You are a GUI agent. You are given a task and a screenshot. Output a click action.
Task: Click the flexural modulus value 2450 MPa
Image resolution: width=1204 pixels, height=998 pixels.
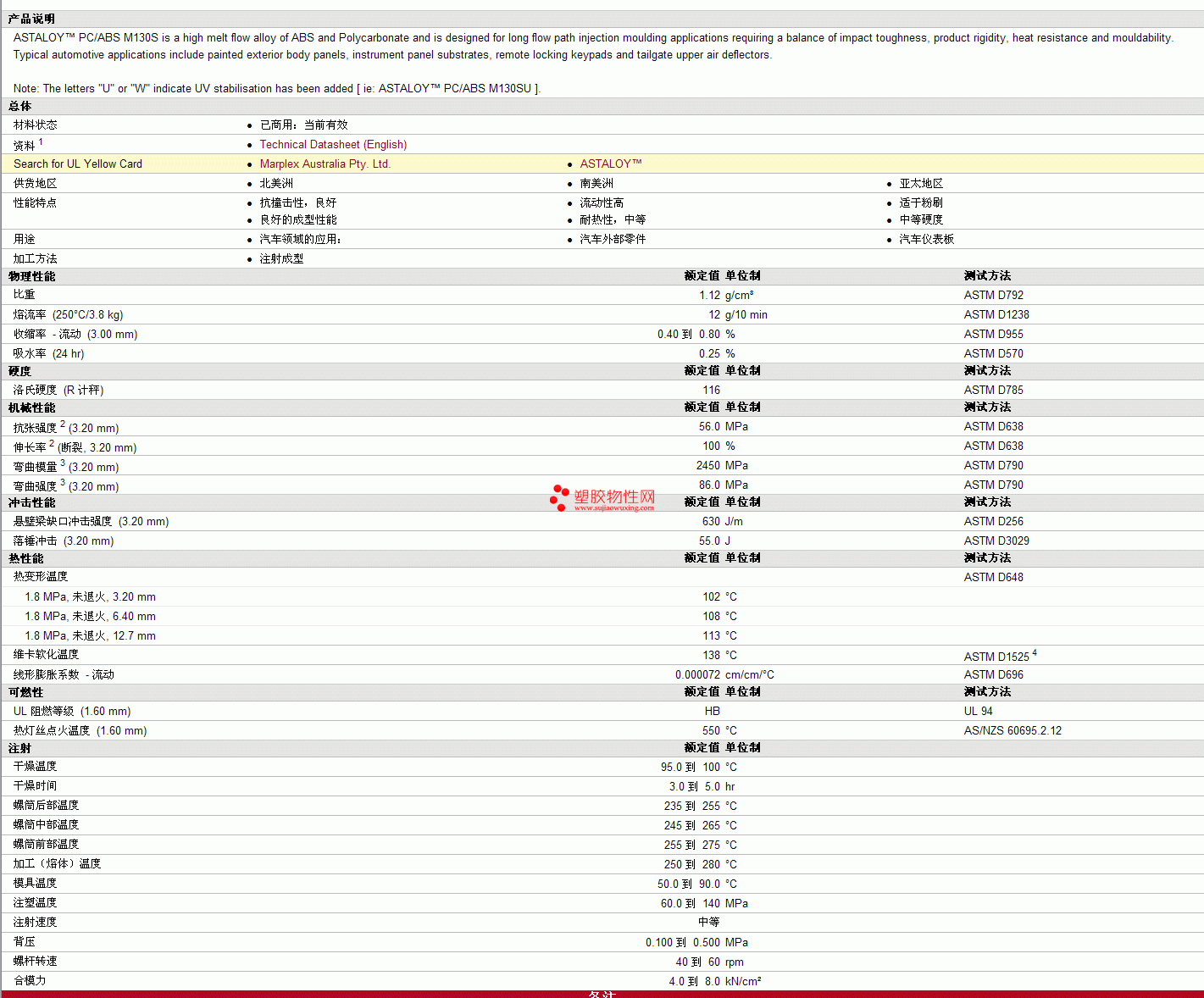pos(723,466)
